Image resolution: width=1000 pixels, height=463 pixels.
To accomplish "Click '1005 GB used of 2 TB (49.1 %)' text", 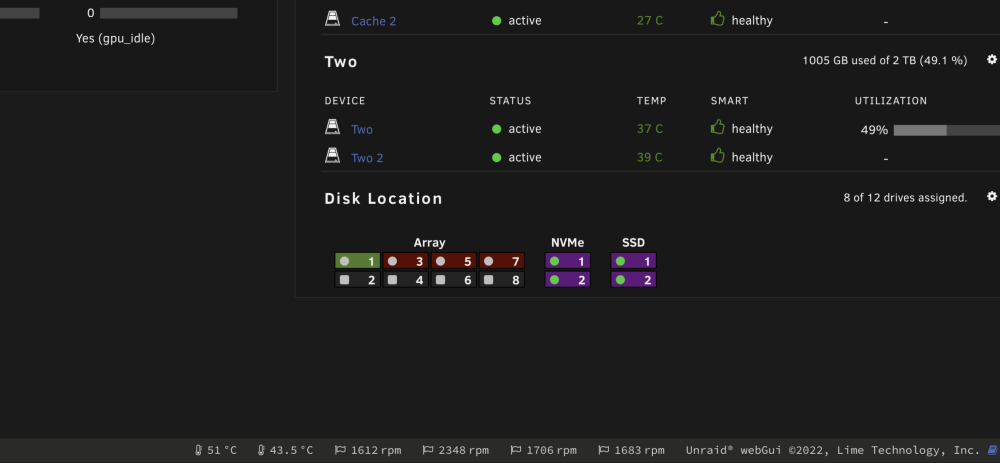I will (885, 61).
